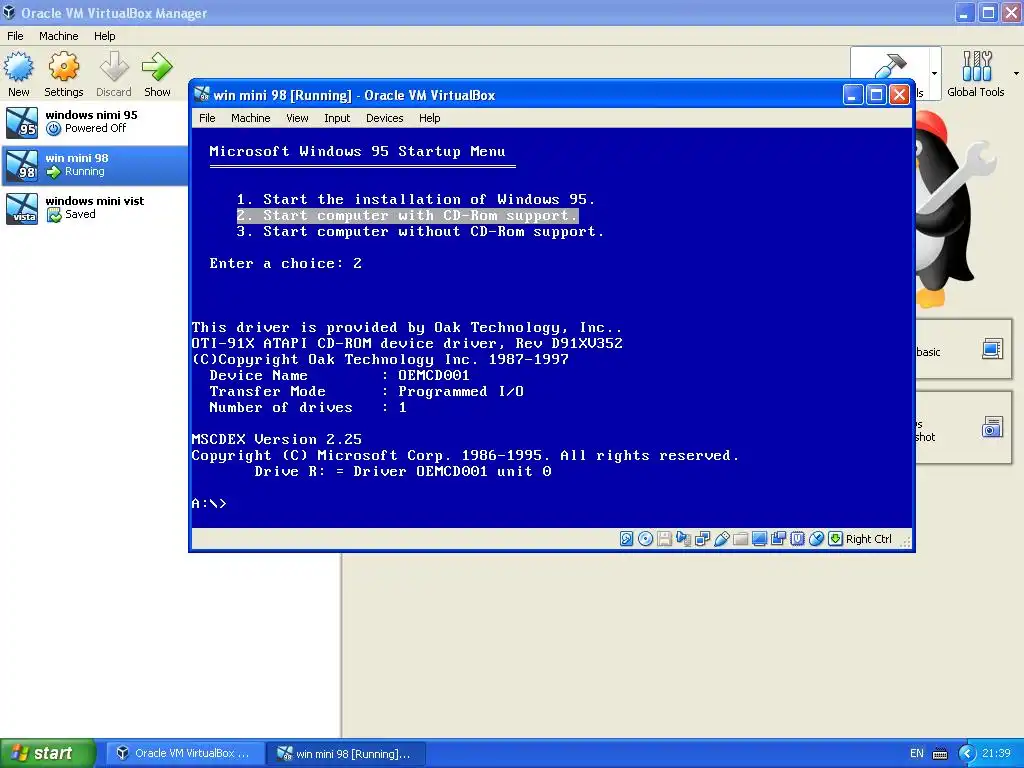Open Devices menu in VM window
The image size is (1024, 768).
(384, 118)
